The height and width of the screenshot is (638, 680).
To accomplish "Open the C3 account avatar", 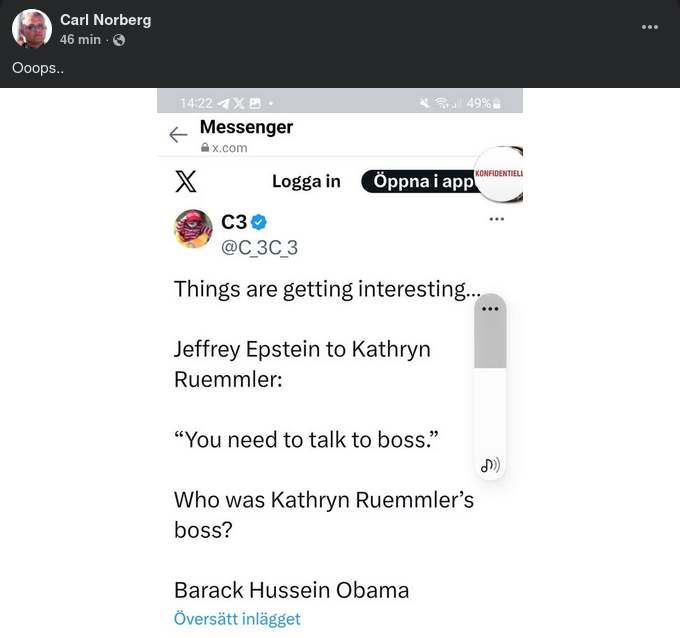I will tap(193, 229).
